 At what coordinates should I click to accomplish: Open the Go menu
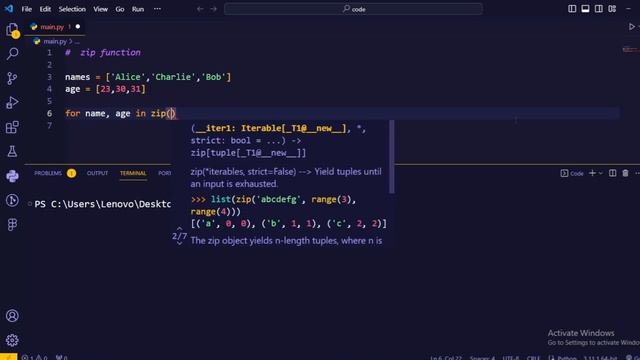pos(120,9)
